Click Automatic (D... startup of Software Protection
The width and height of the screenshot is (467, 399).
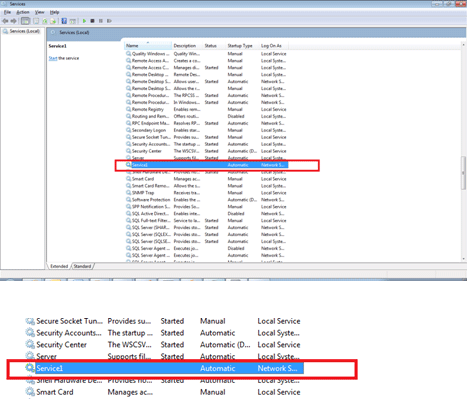click(x=242, y=200)
